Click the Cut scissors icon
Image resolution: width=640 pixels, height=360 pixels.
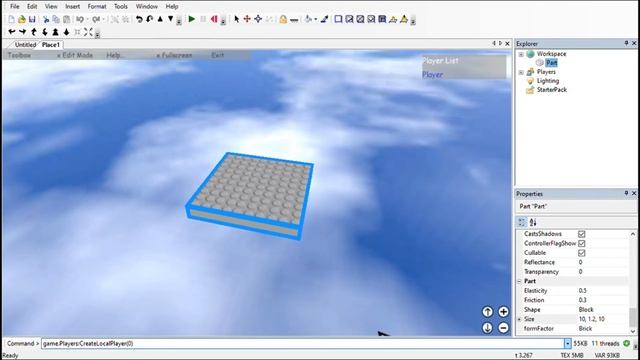pos(46,19)
